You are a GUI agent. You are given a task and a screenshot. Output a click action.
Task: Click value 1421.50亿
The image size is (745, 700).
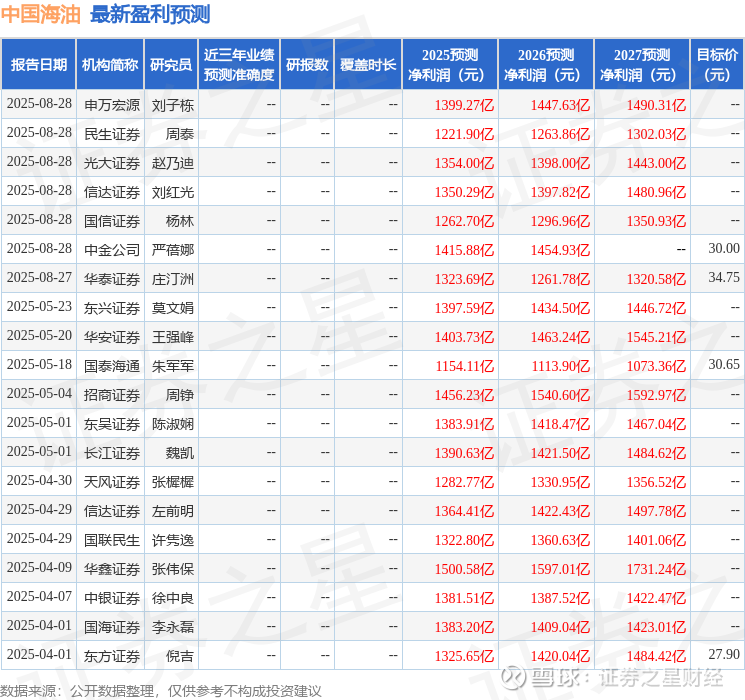(x=560, y=453)
